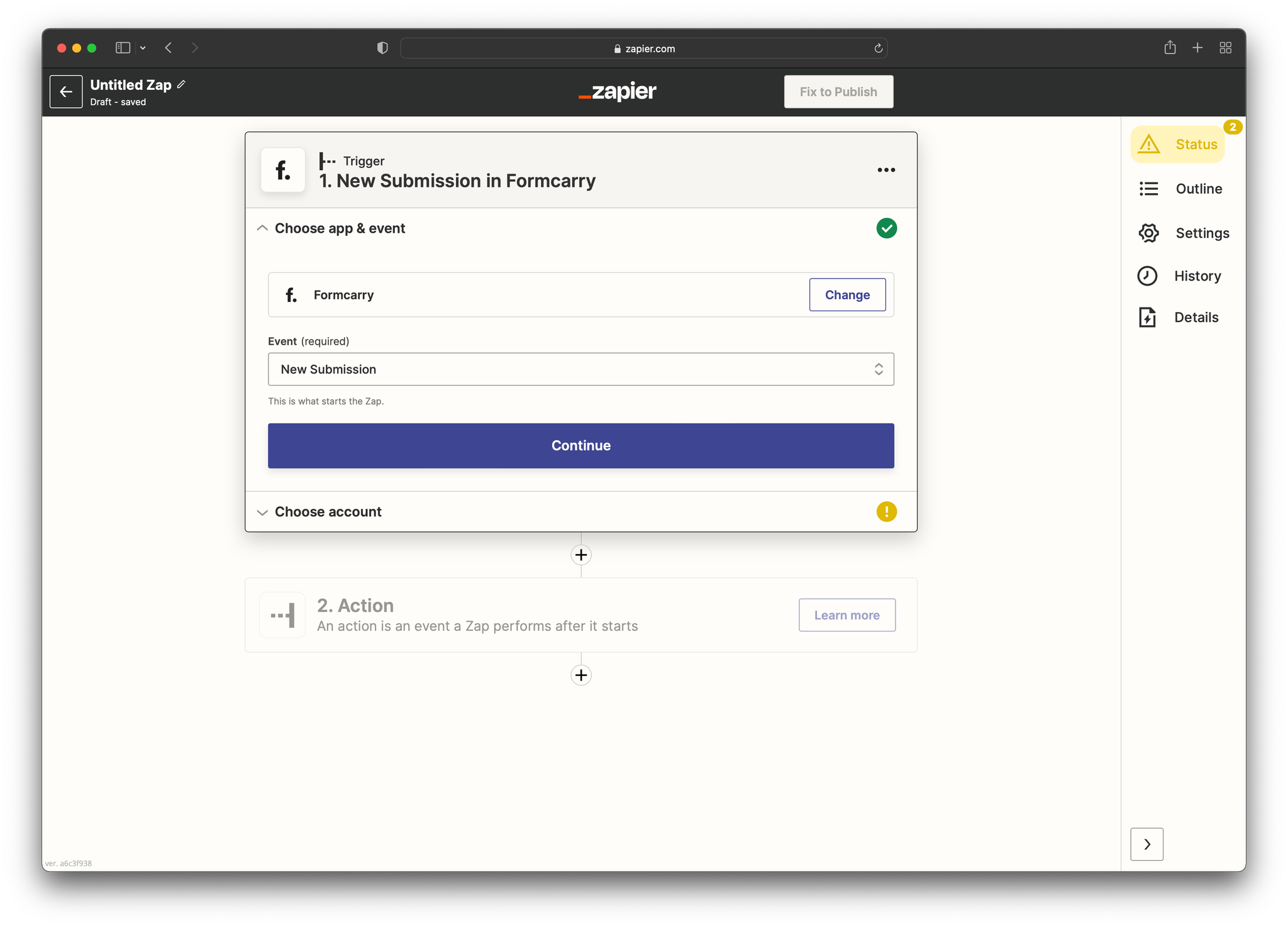
Task: Open the Status warning panel
Action: click(x=1177, y=145)
